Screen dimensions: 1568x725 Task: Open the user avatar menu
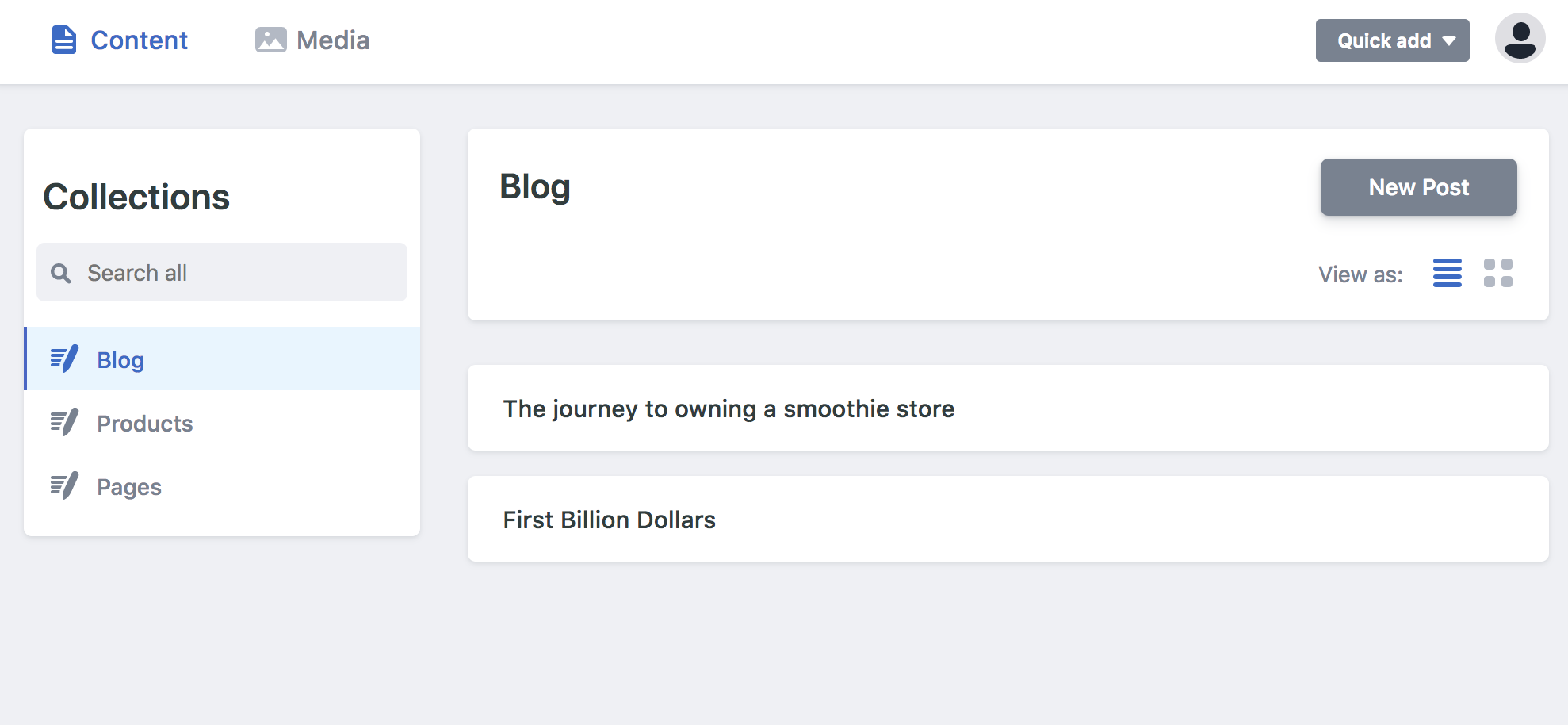coord(1520,38)
